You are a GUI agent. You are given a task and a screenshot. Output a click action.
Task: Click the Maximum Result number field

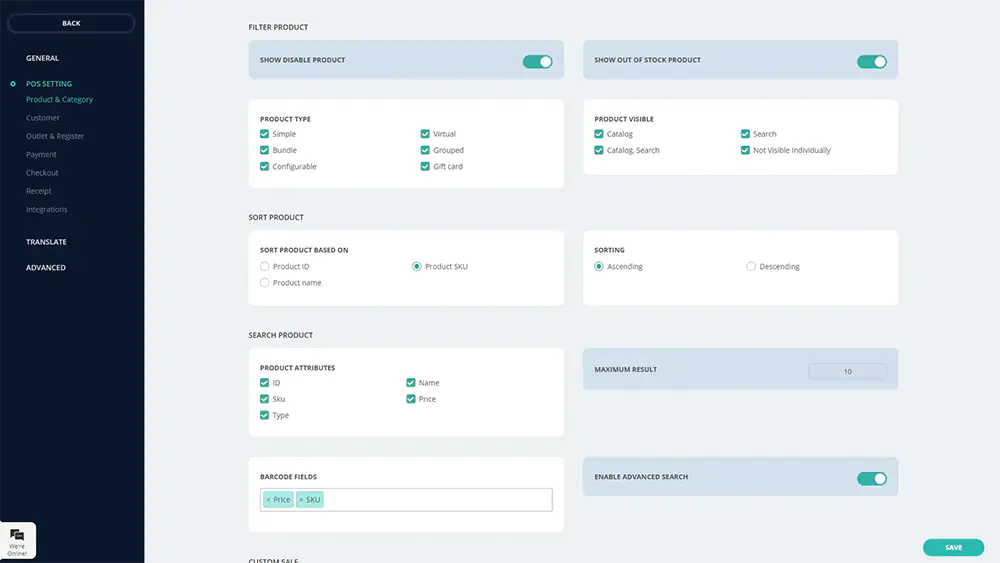847,371
